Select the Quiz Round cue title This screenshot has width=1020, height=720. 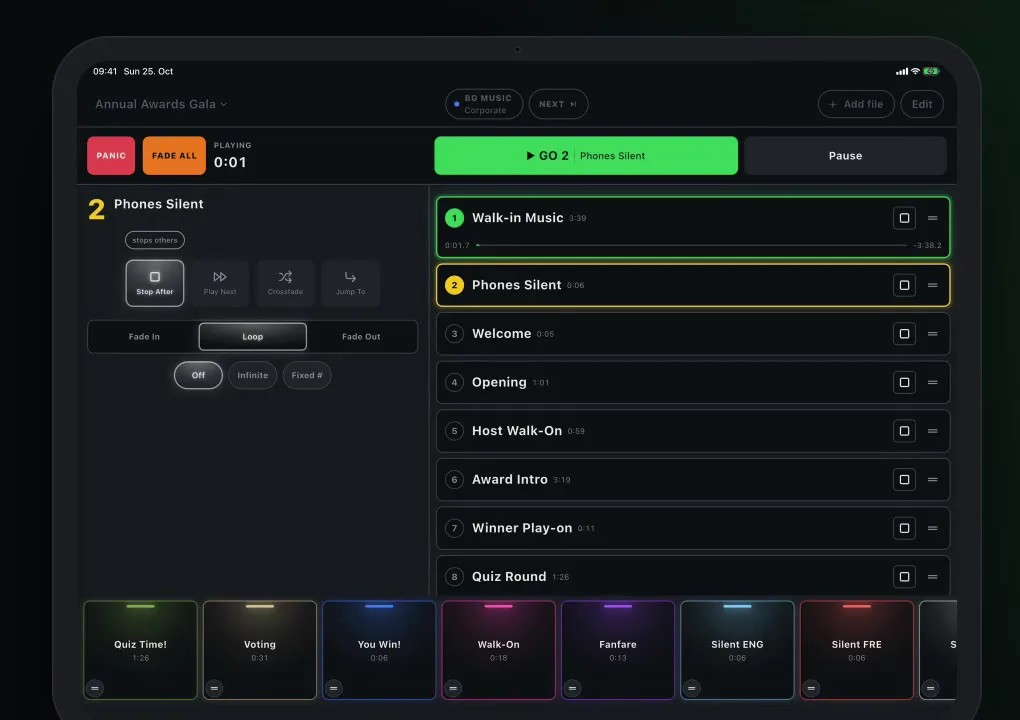509,576
